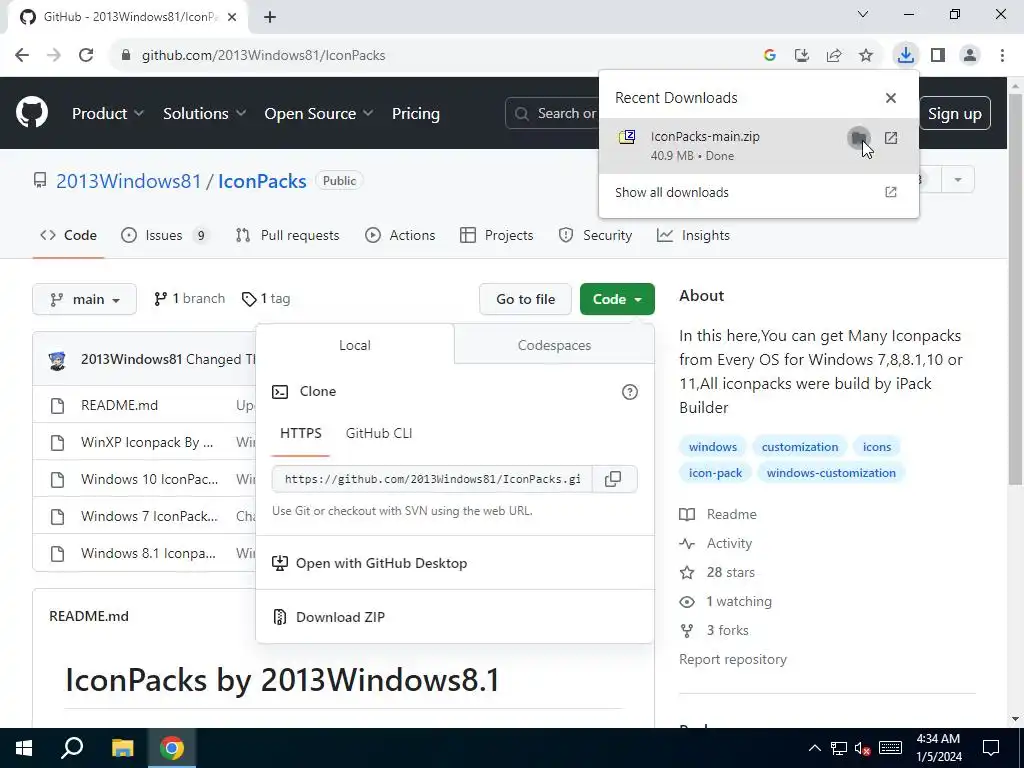Open Windows taskbar search
1024x768 pixels.
(x=72, y=748)
